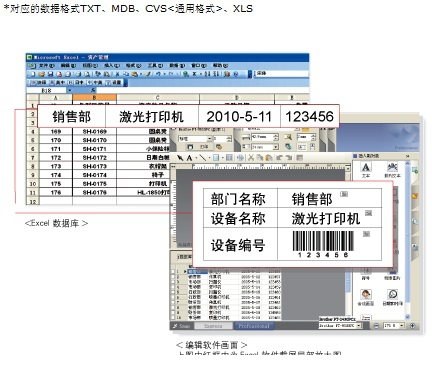The width and height of the screenshot is (432, 369).
Task: Select Excel cell containing SH-0175
Action: point(94,184)
